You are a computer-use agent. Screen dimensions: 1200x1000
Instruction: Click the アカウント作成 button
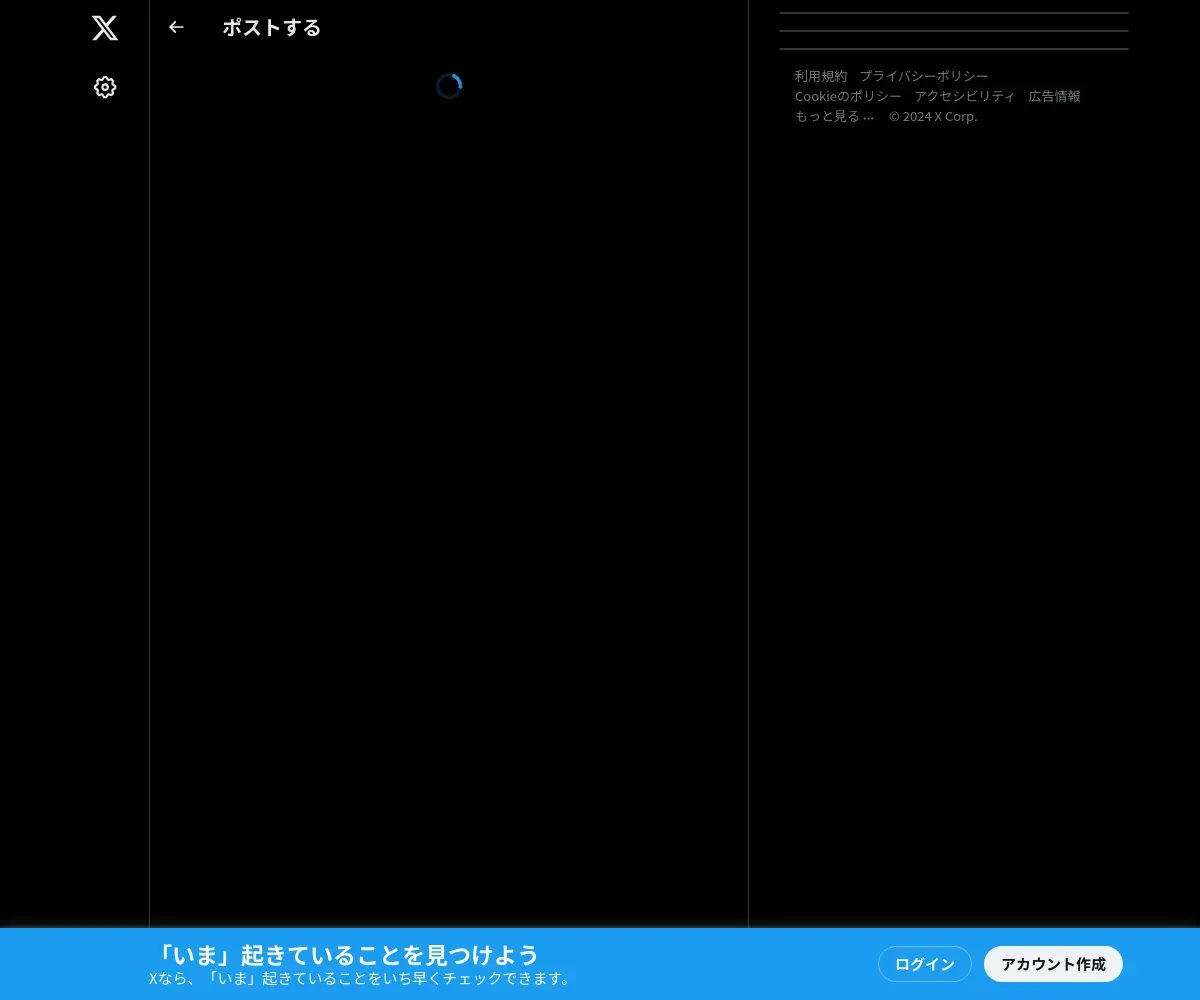tap(1053, 964)
